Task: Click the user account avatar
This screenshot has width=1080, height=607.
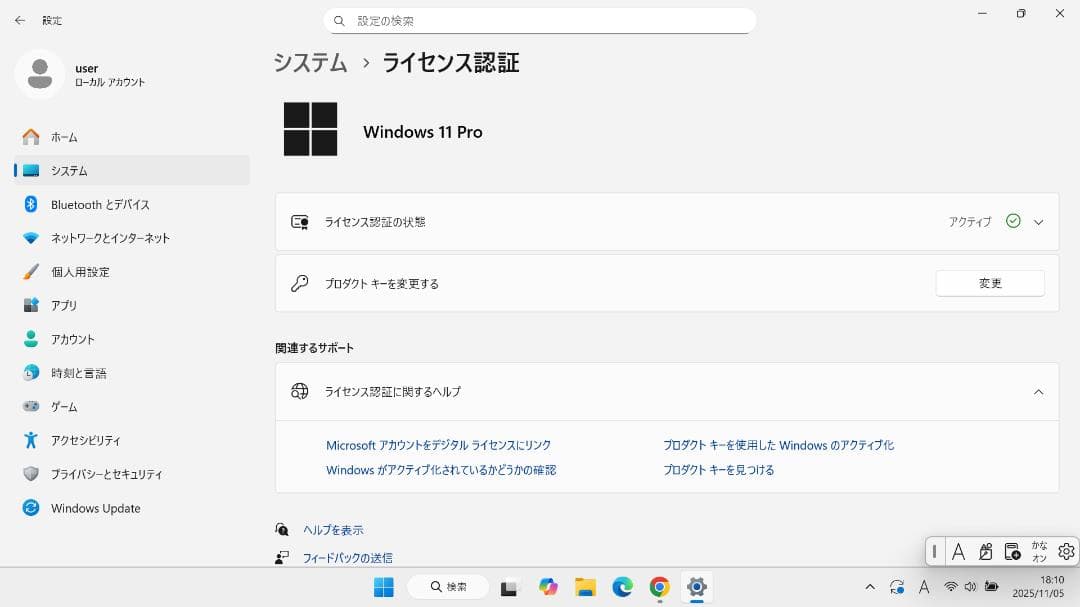Action: click(x=40, y=75)
